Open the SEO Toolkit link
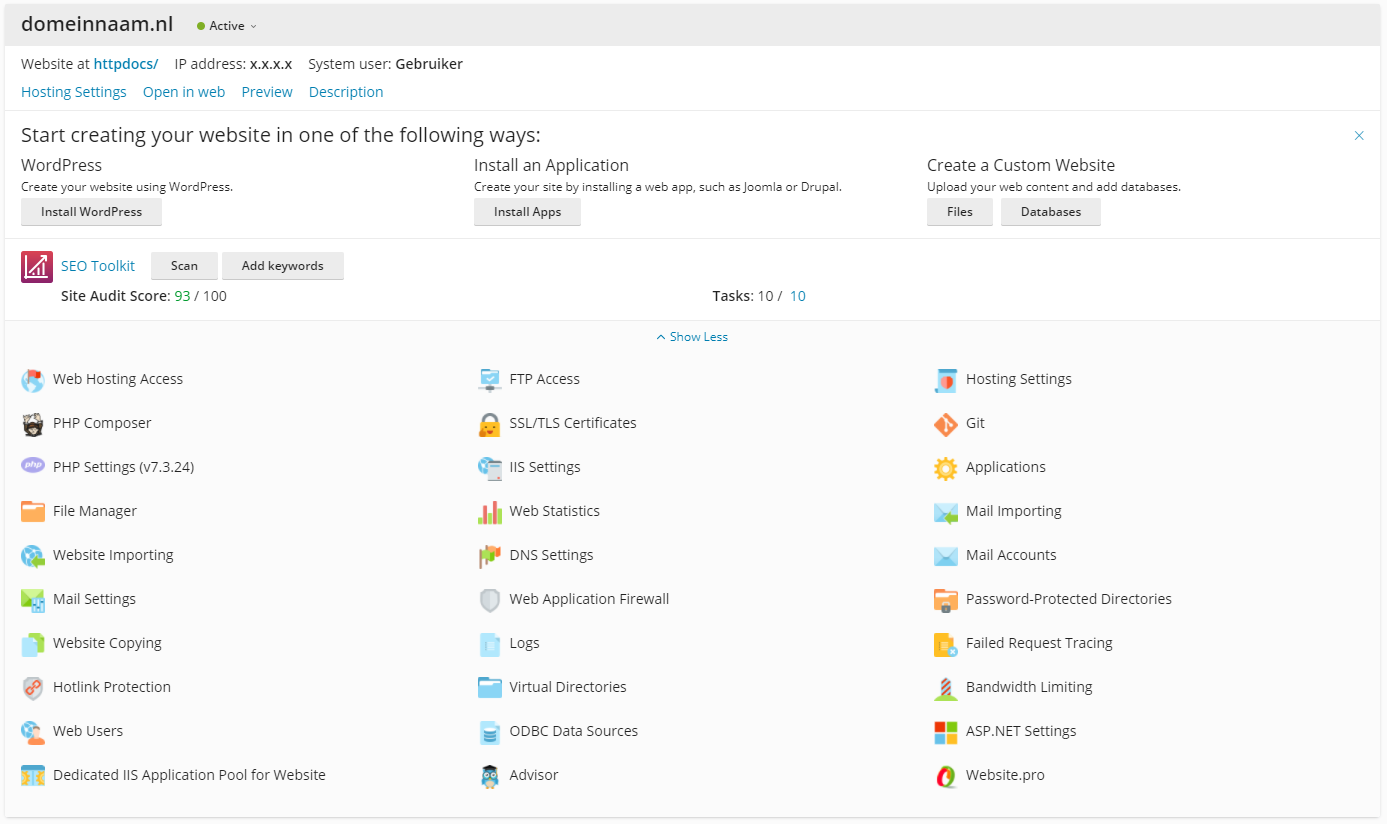Screen dimensions: 1387x824 coord(98,266)
